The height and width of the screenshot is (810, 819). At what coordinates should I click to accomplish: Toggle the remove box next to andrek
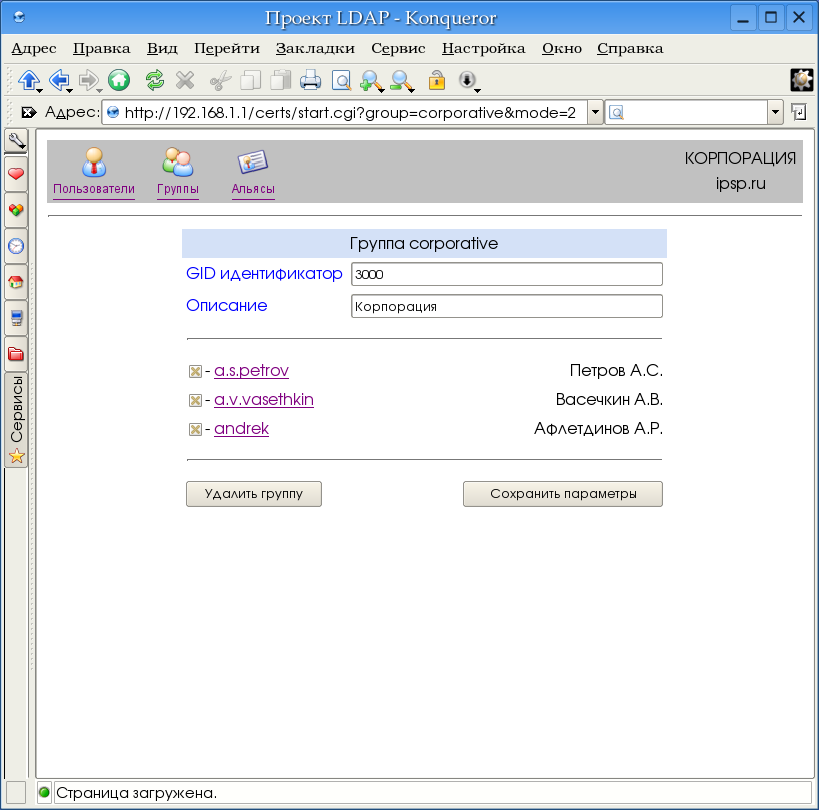pyautogui.click(x=195, y=430)
